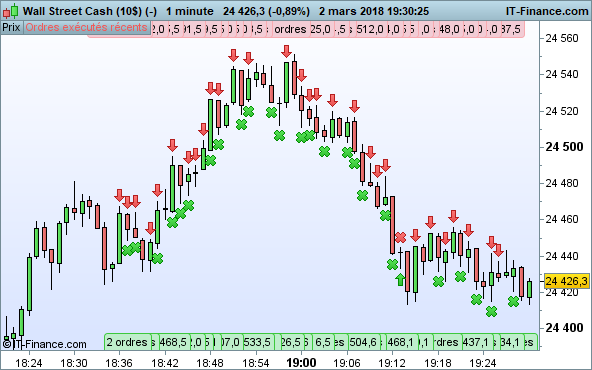The width and height of the screenshot is (592, 370).
Task: Click the red arrow just below the 24 500 level near 18:43
Action: (172, 145)
